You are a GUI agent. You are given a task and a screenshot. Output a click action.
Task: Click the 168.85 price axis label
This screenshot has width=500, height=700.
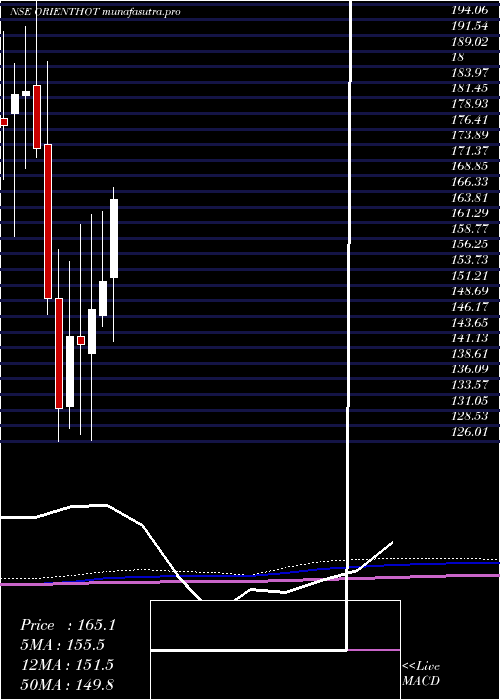[470, 167]
